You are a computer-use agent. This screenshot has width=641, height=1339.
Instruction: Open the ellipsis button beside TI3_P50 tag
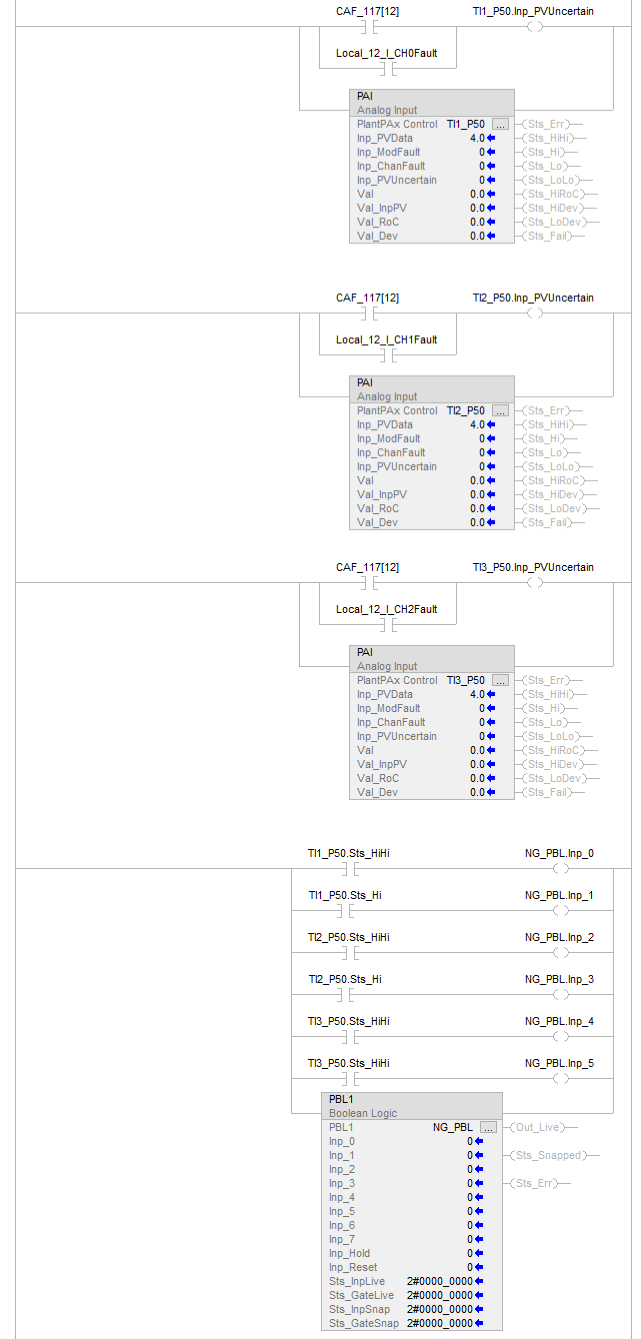pyautogui.click(x=501, y=680)
